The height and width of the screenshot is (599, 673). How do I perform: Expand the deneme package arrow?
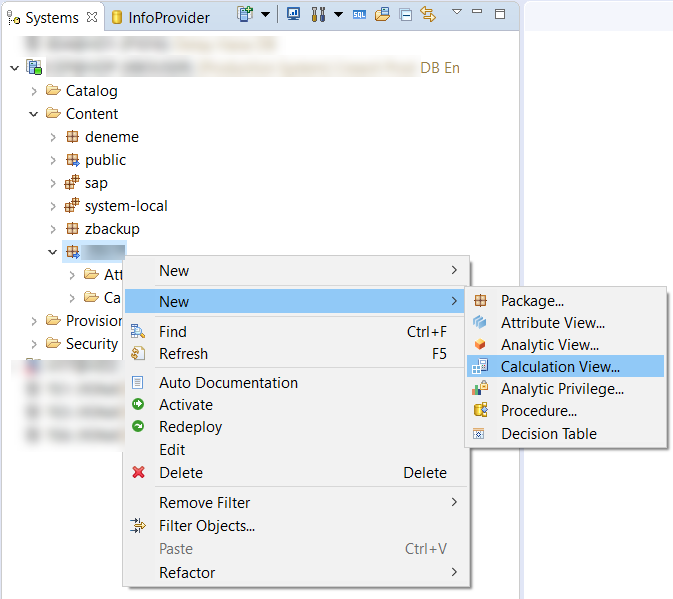[53, 137]
